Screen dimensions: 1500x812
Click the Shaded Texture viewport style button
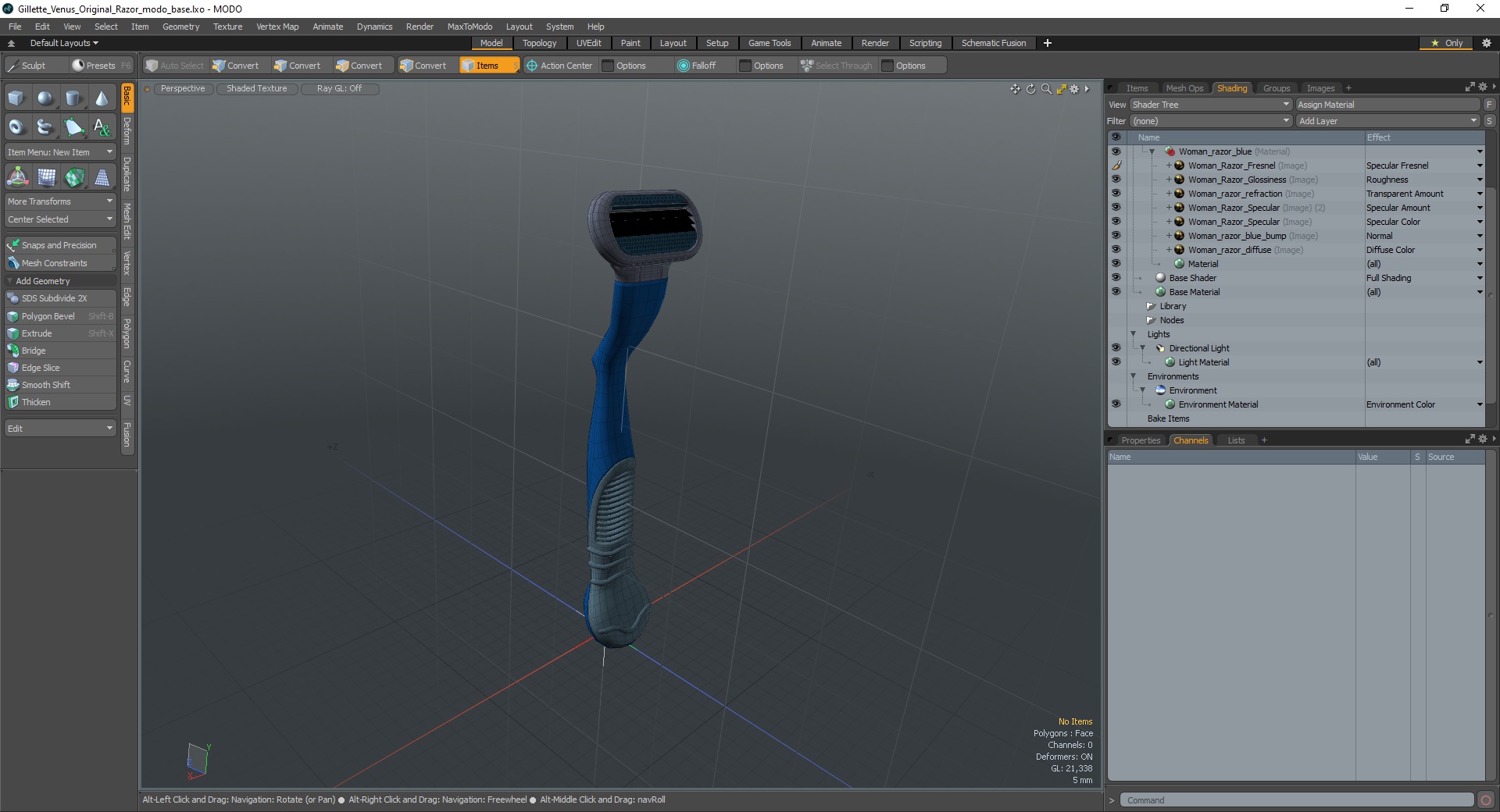[x=257, y=89]
